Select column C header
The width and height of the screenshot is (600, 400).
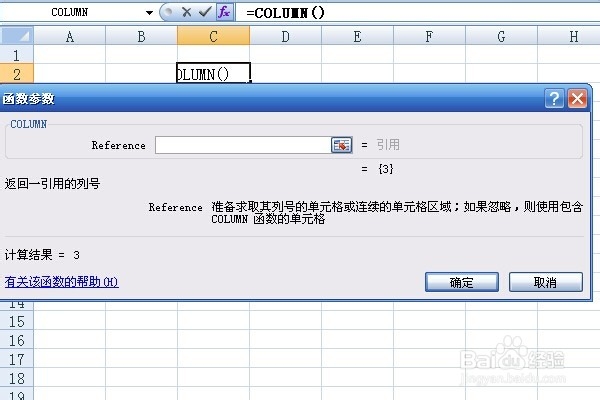point(214,36)
